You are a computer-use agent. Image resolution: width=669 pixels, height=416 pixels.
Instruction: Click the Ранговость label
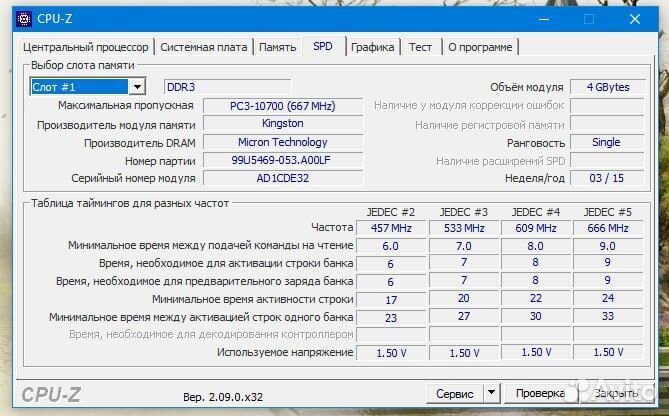pos(536,143)
